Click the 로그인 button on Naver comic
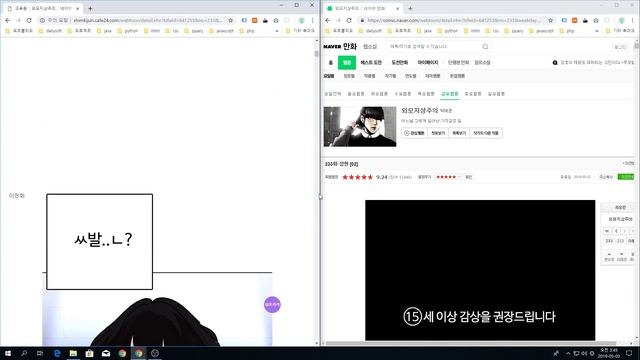This screenshot has height=360, width=640. [620, 47]
